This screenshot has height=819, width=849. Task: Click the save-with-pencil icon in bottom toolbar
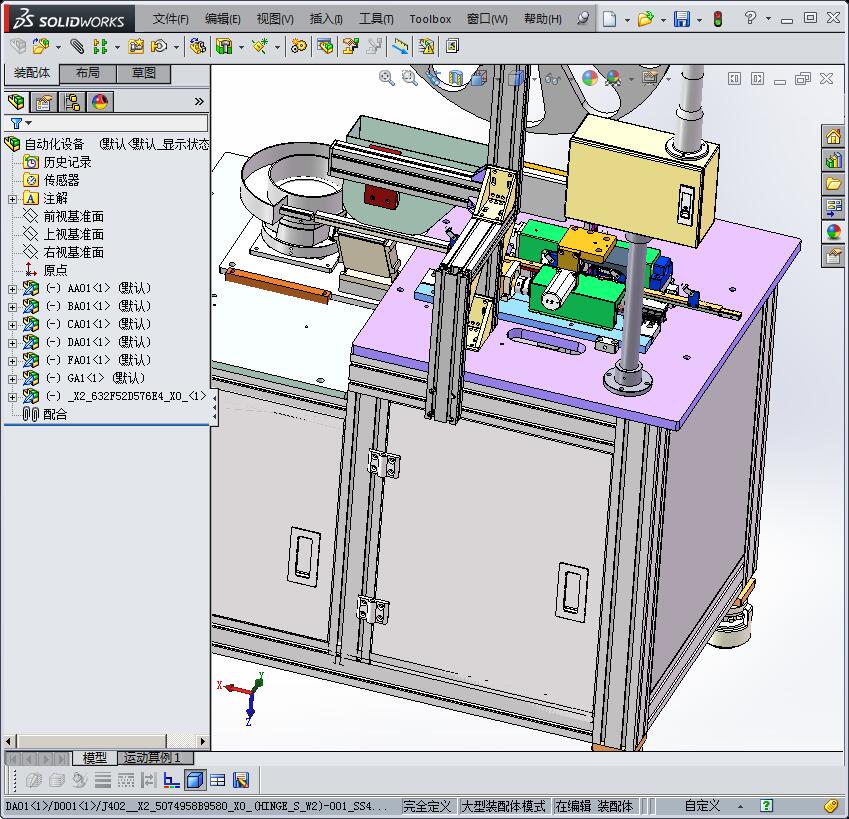(241, 780)
